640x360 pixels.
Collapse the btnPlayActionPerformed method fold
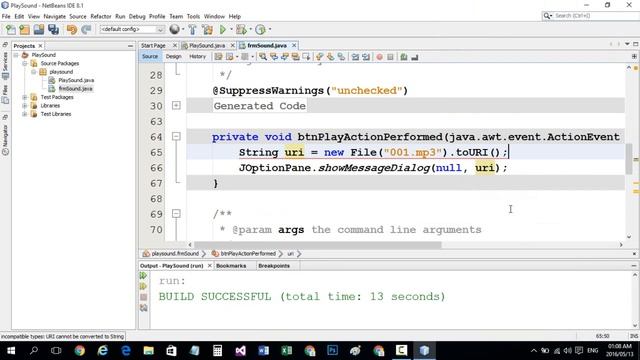coord(176,136)
